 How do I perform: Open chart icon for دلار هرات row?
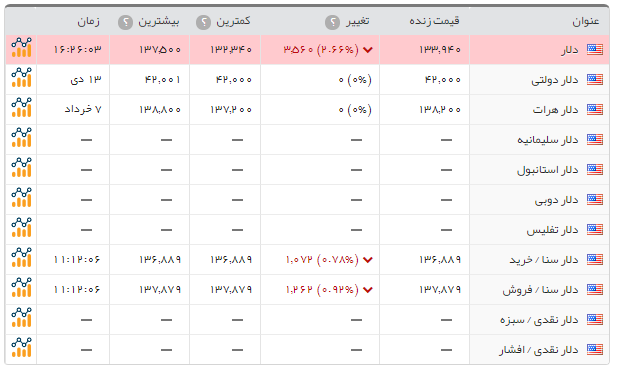pyautogui.click(x=21, y=108)
